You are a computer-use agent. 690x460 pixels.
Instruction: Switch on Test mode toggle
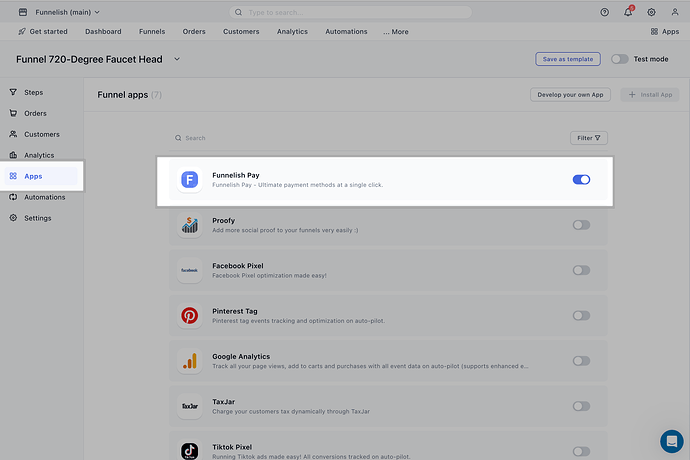[x=620, y=59]
